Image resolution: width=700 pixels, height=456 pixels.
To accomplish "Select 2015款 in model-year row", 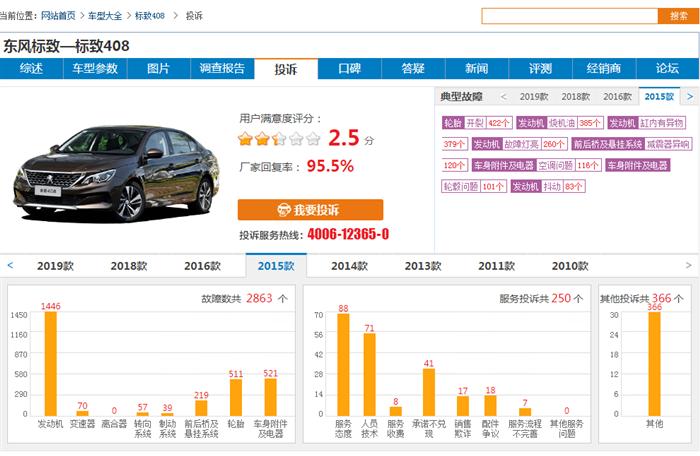I will coord(276,266).
